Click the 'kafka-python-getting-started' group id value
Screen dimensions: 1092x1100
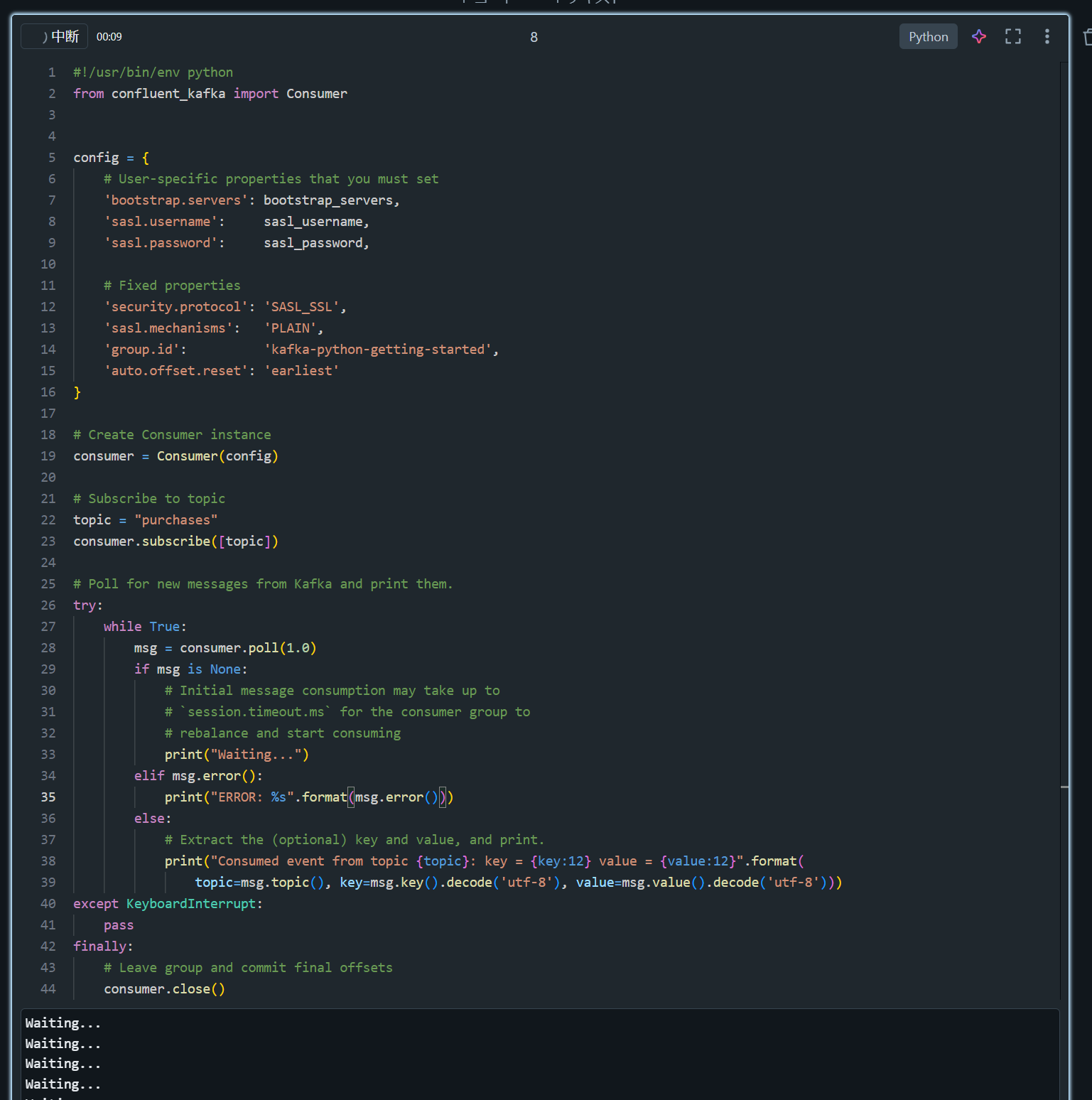(378, 350)
